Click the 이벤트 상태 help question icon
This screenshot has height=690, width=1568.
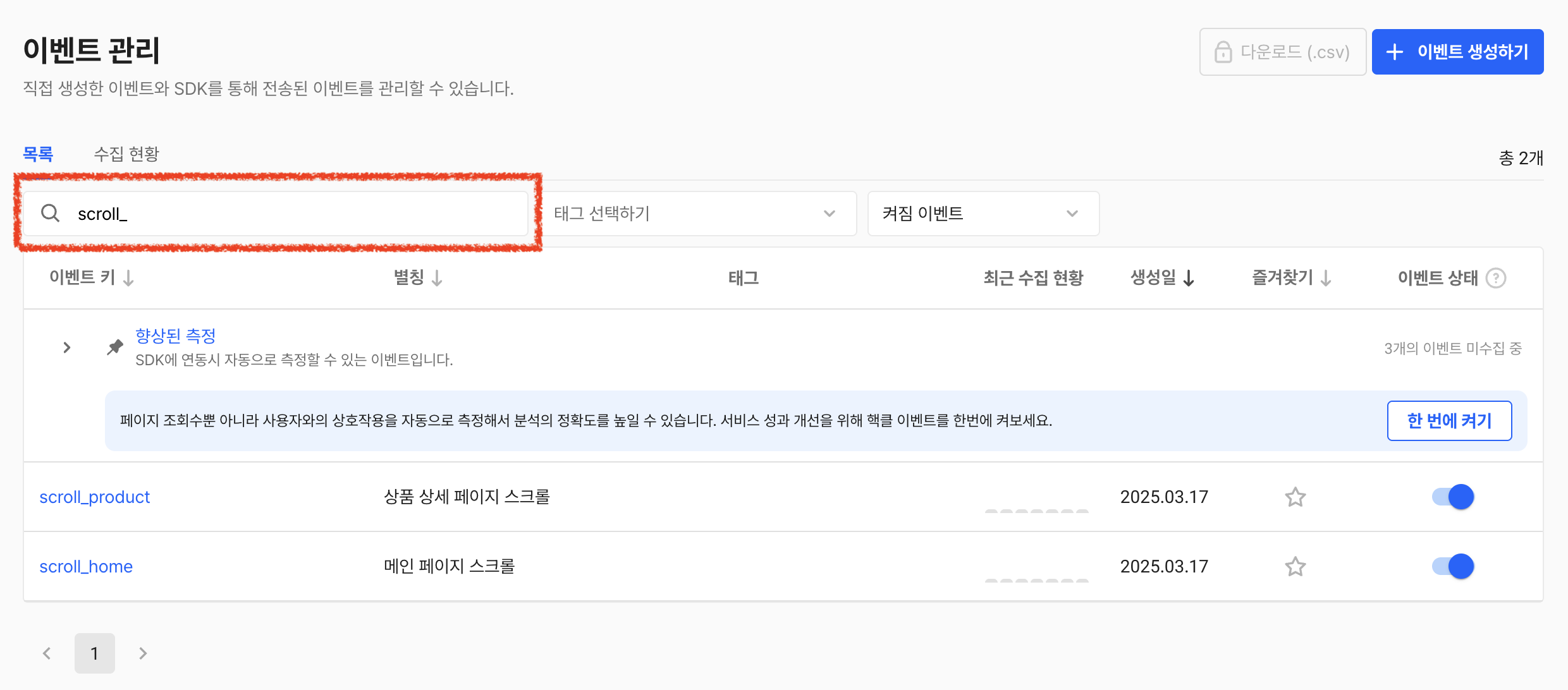tap(1496, 278)
